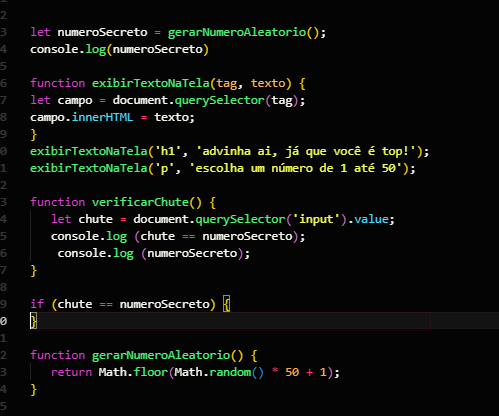Image resolution: width=499 pixels, height=416 pixels.
Task: Click the 'h1' string argument
Action: pyautogui.click(x=168, y=151)
